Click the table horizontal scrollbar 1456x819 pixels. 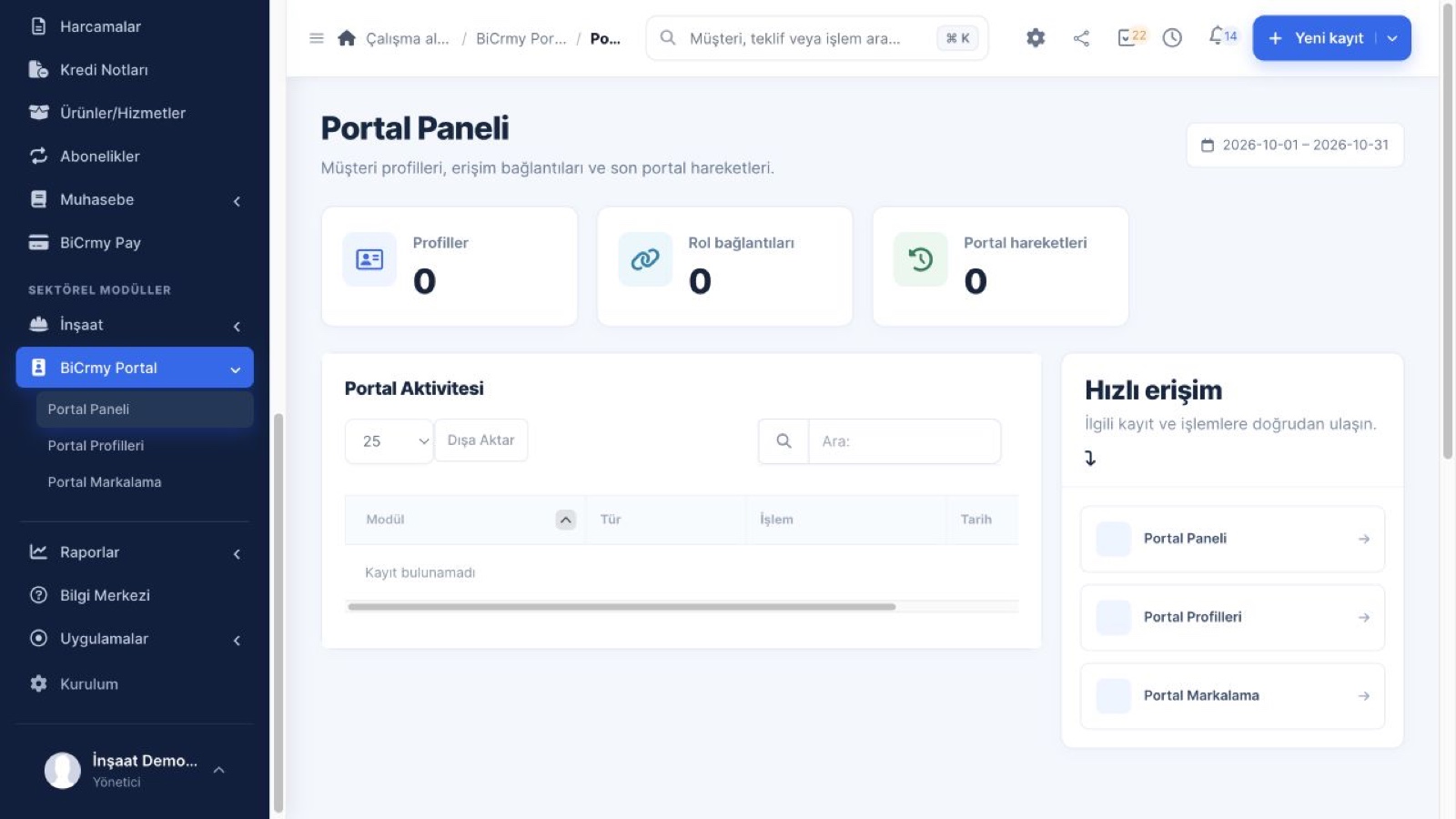pos(622,607)
